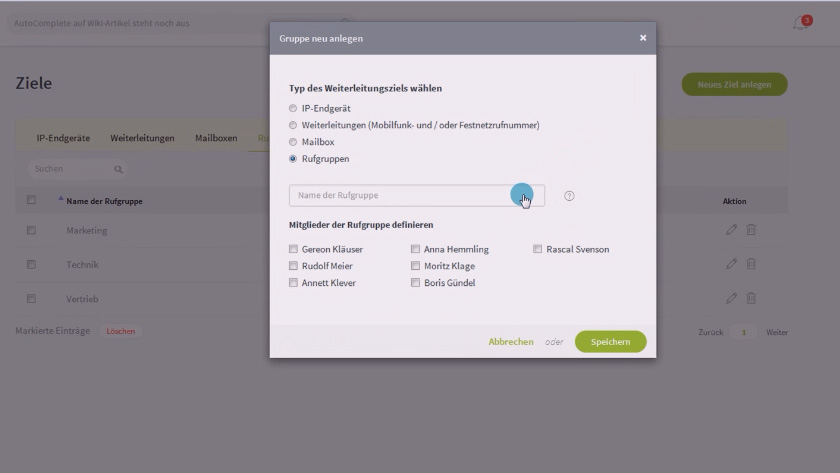Select the Rufgruppen radio option

[292, 159]
